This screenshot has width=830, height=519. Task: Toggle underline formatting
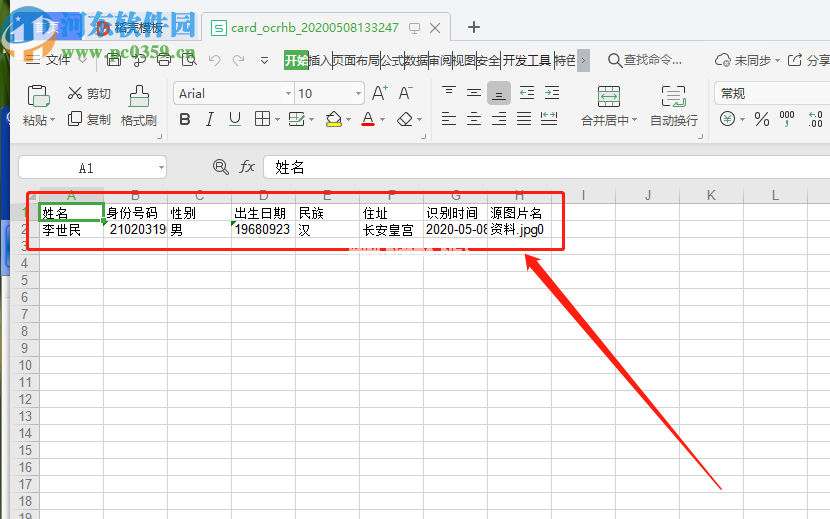tap(234, 120)
